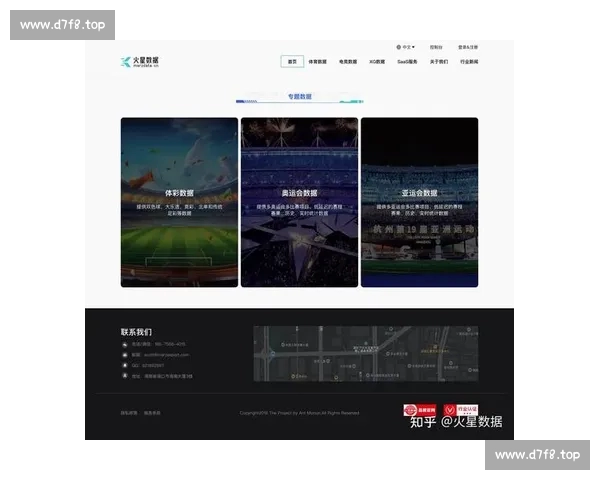Image resolution: width=600 pixels, height=480 pixels.
Task: Open the 奥运会数据 card
Action: pos(300,202)
